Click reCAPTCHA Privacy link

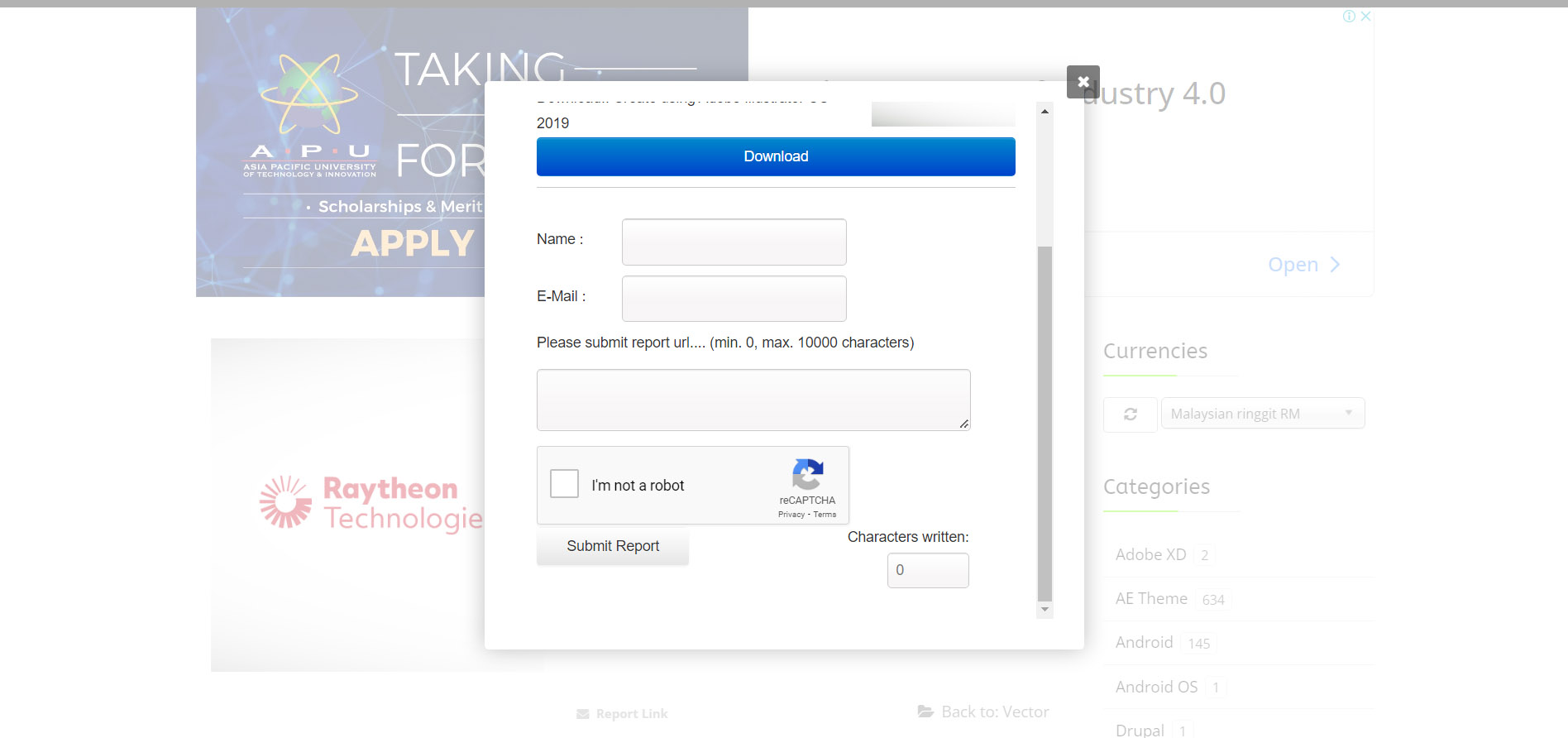(791, 515)
